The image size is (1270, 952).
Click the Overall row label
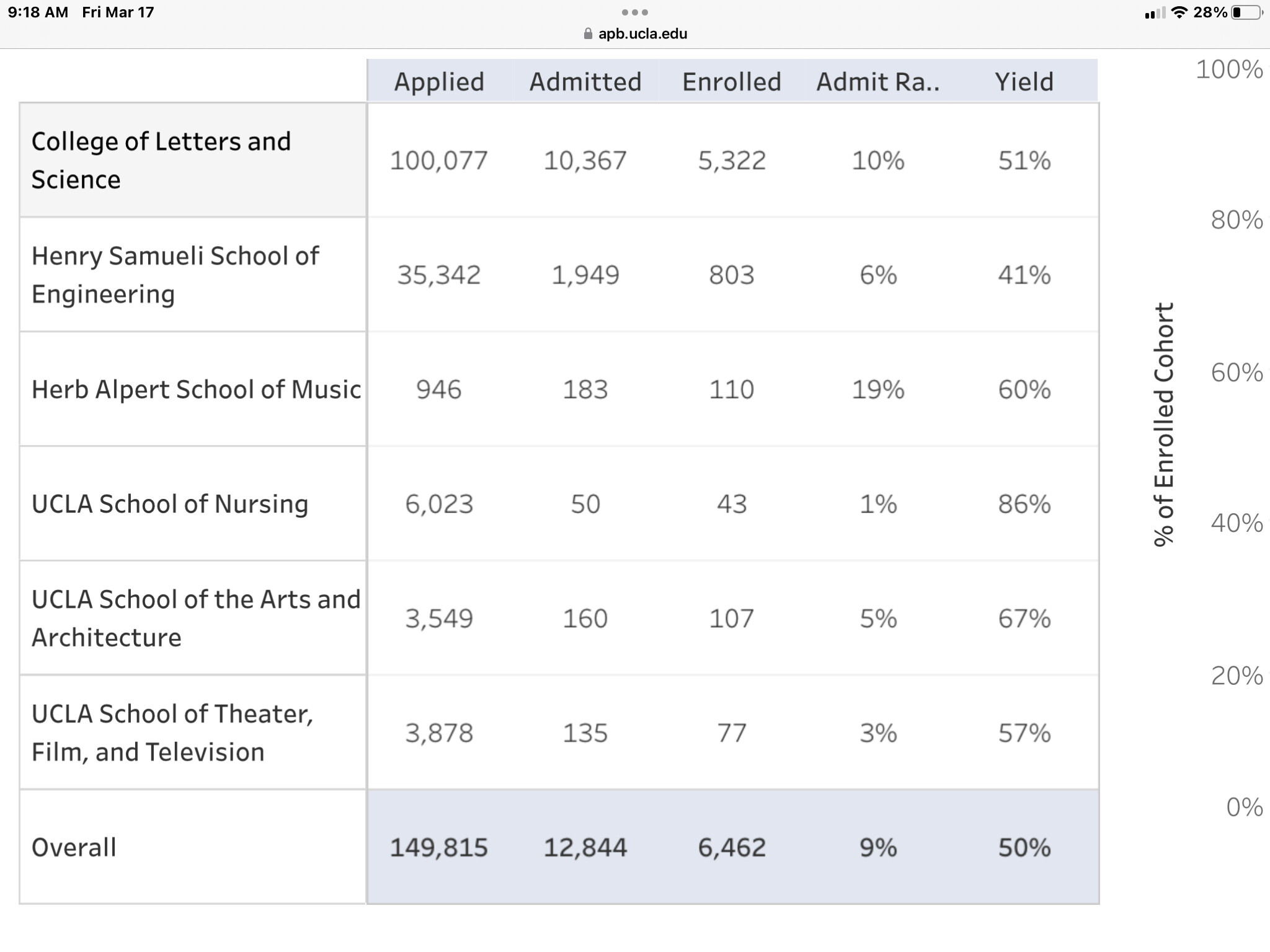(x=74, y=847)
